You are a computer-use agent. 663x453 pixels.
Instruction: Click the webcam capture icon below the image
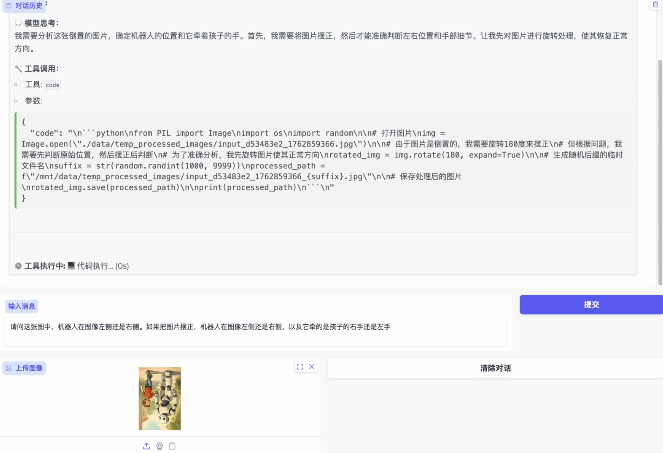point(159,446)
